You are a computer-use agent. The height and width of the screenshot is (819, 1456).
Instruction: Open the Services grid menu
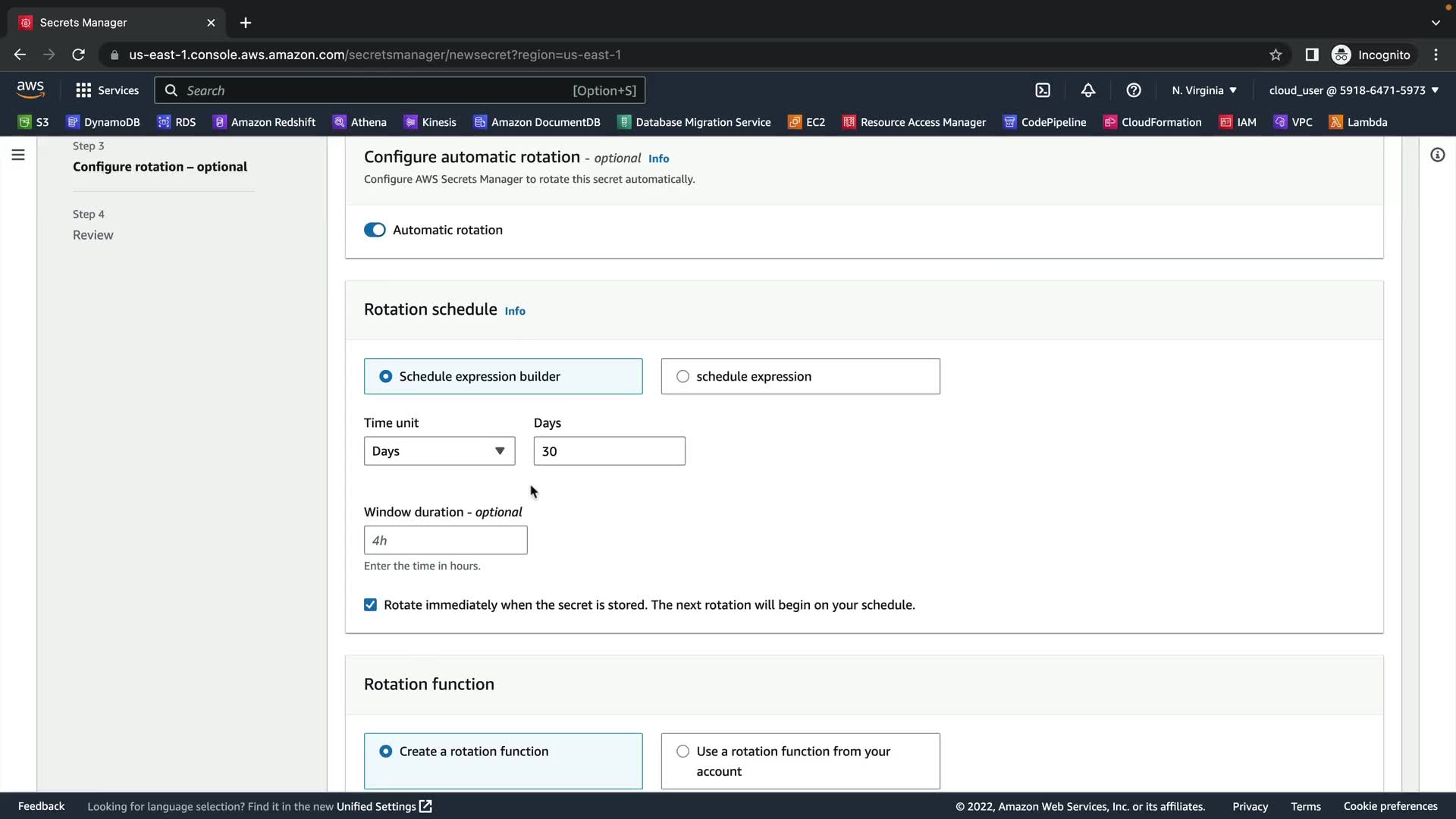pos(107,90)
